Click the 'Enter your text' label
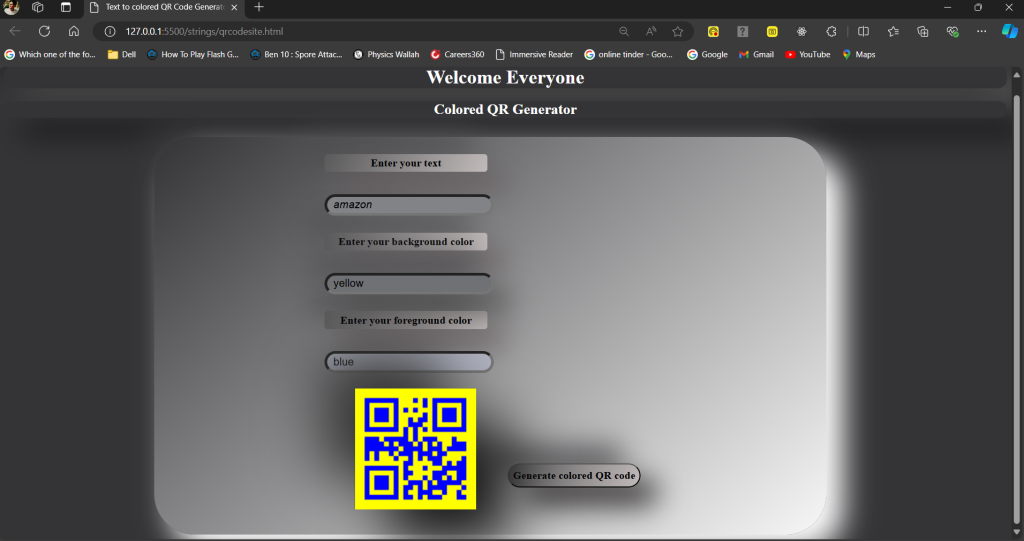1024x541 pixels. point(406,163)
